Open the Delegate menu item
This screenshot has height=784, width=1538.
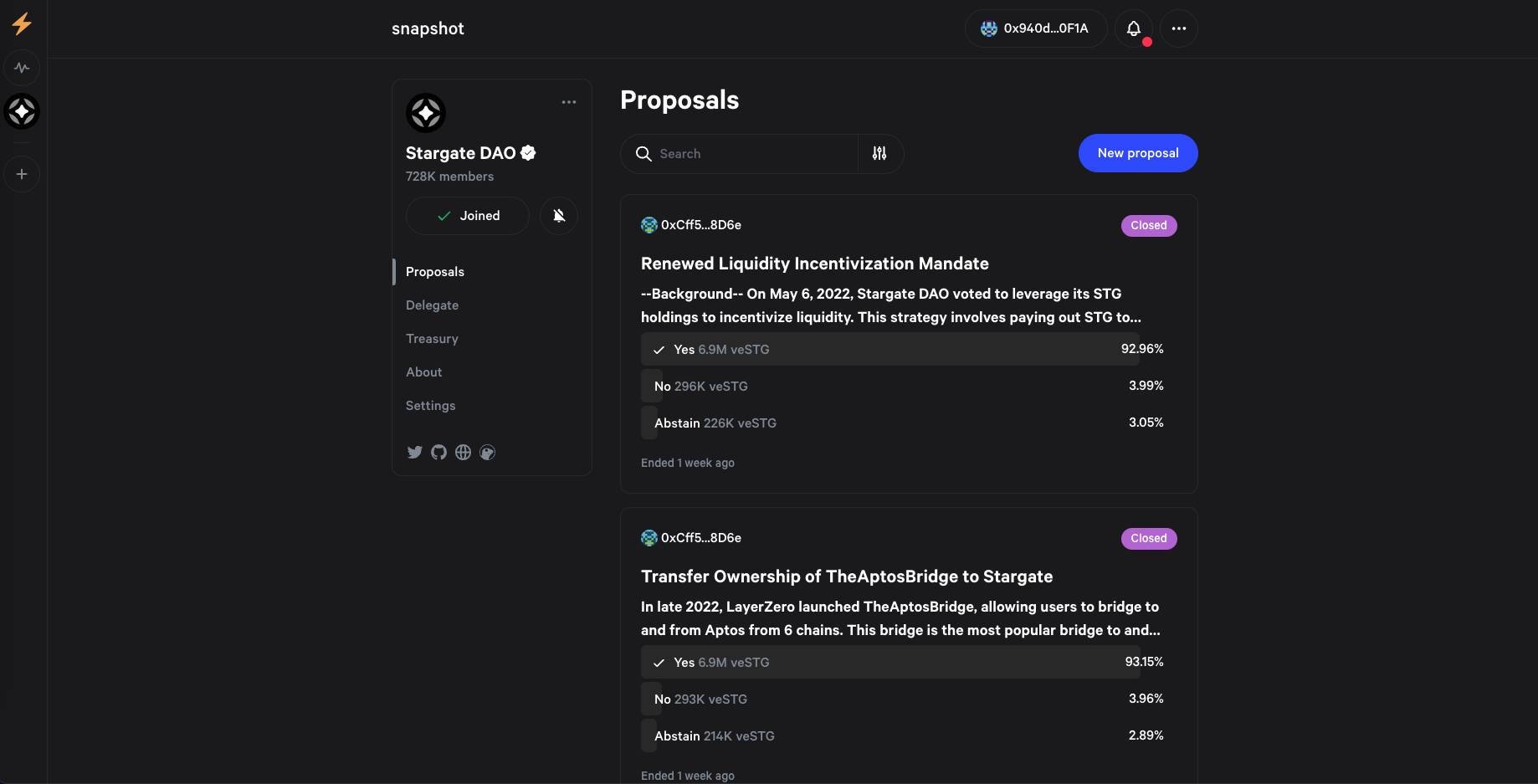432,305
